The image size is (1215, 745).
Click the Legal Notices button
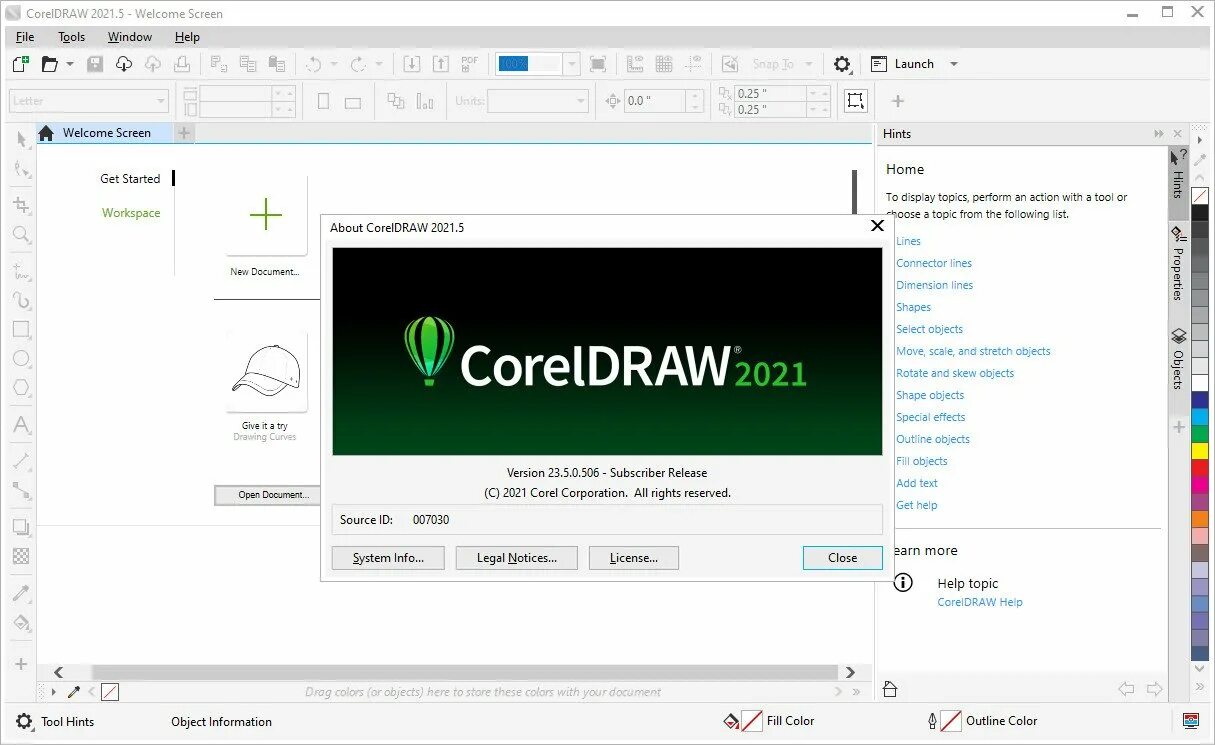tap(517, 558)
